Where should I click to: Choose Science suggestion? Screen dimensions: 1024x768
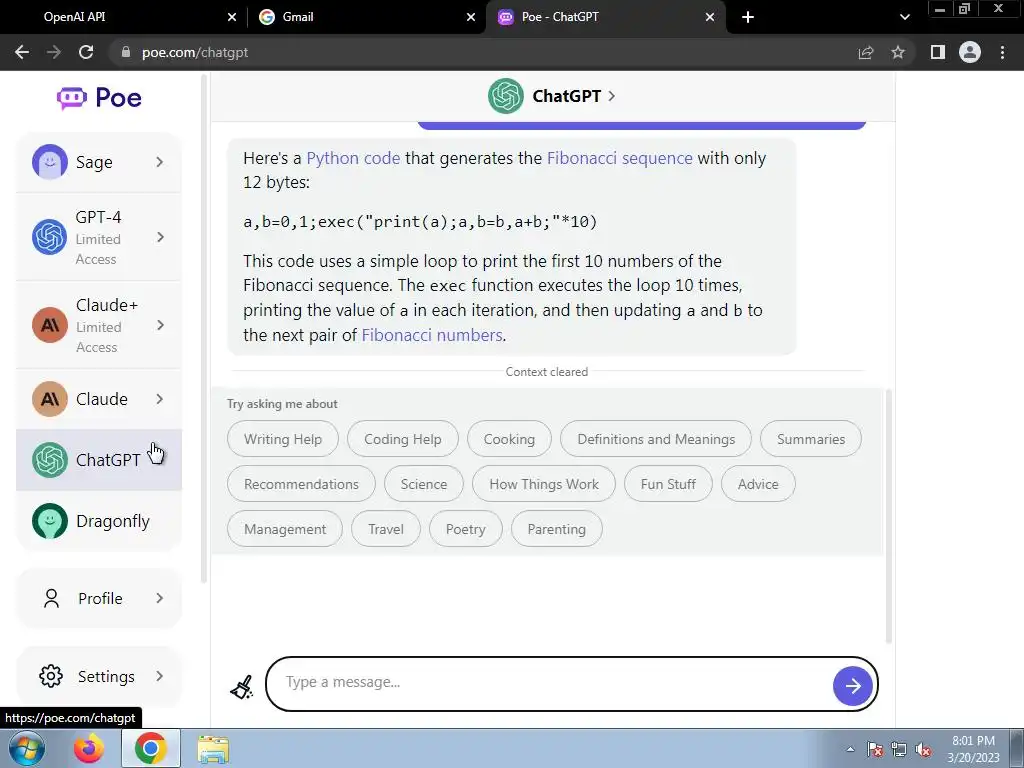coord(424,484)
